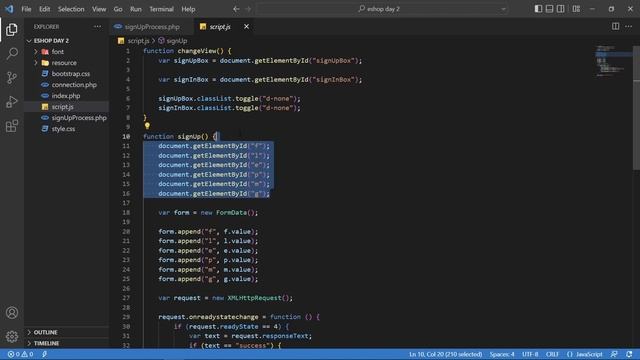This screenshot has width=640, height=360.
Task: Click the lightbulb code action icon
Action: 147,126
